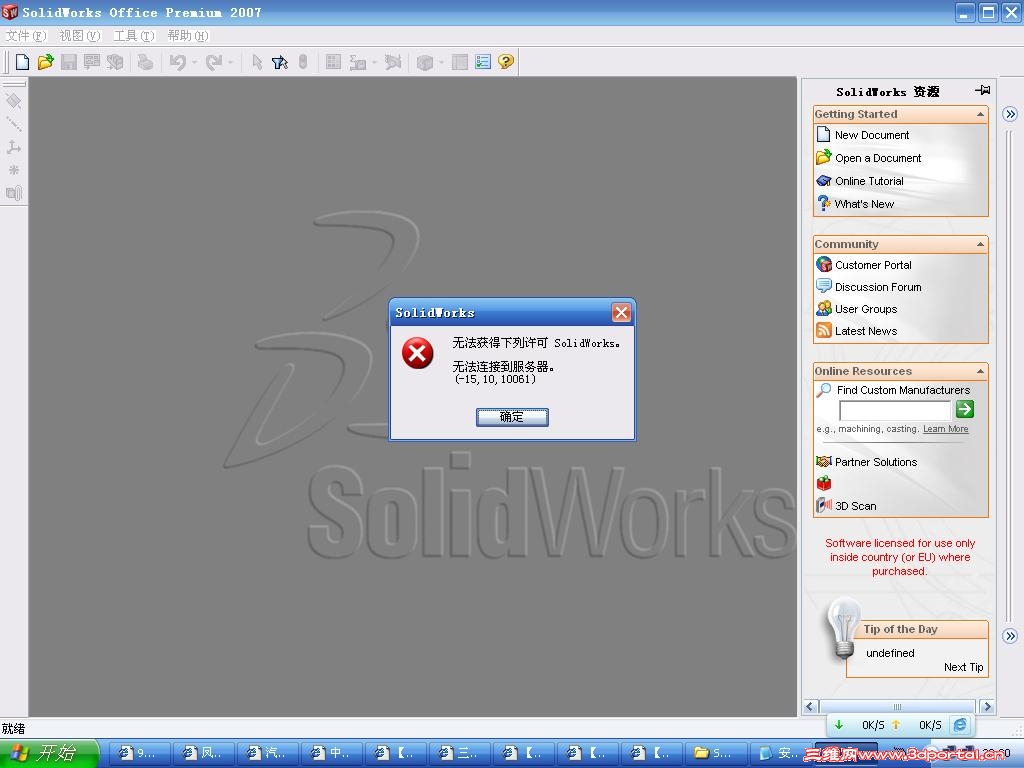Collapse the Community section
The height and width of the screenshot is (768, 1024).
click(980, 244)
